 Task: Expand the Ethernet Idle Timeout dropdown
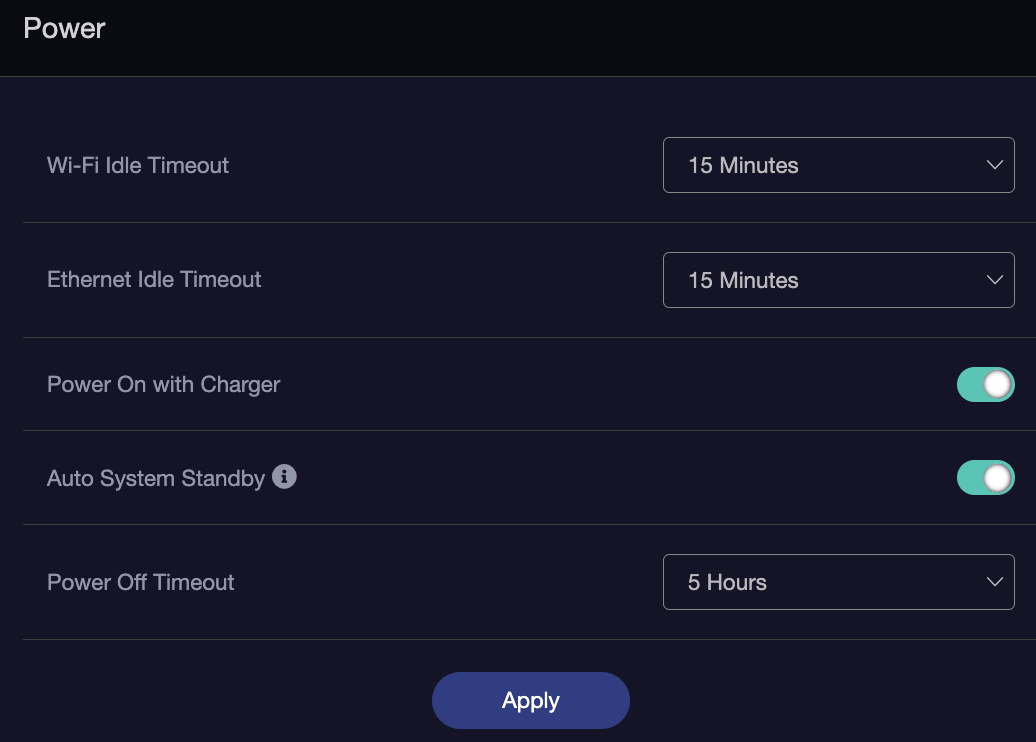838,280
